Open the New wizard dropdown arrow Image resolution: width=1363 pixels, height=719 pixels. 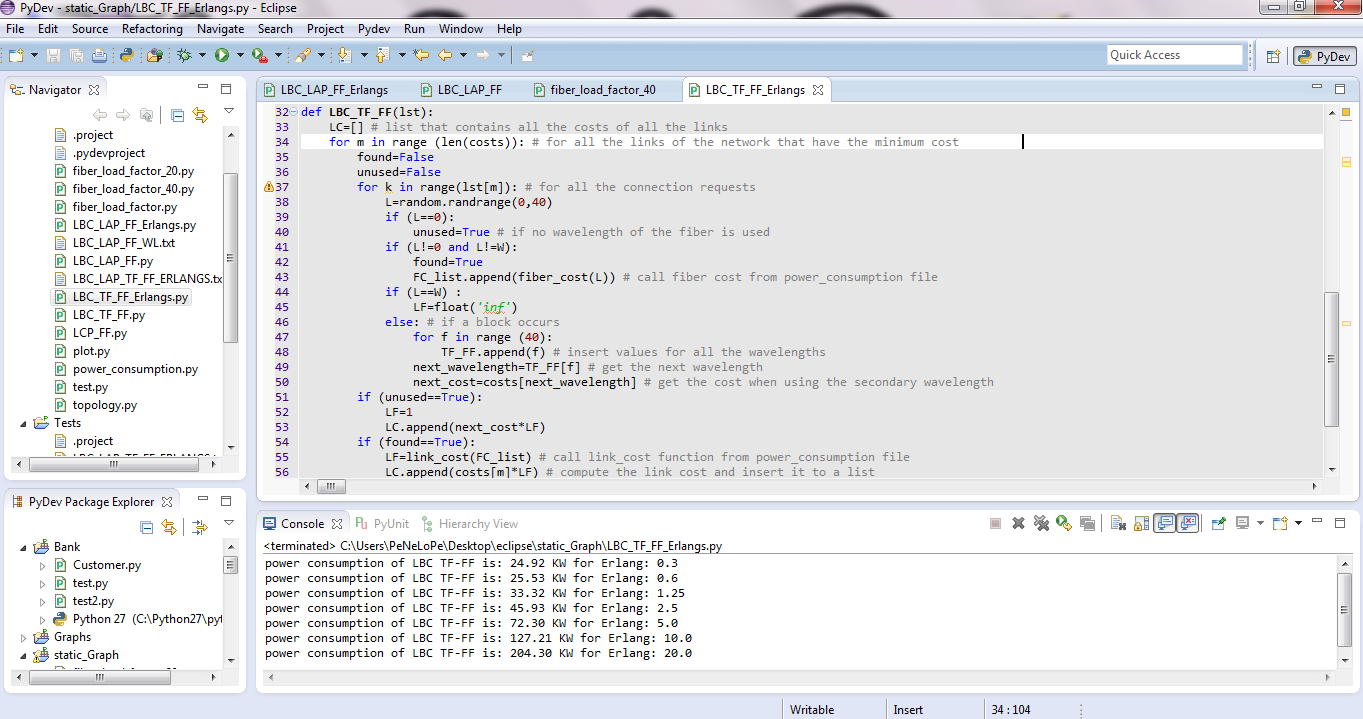click(x=34, y=55)
